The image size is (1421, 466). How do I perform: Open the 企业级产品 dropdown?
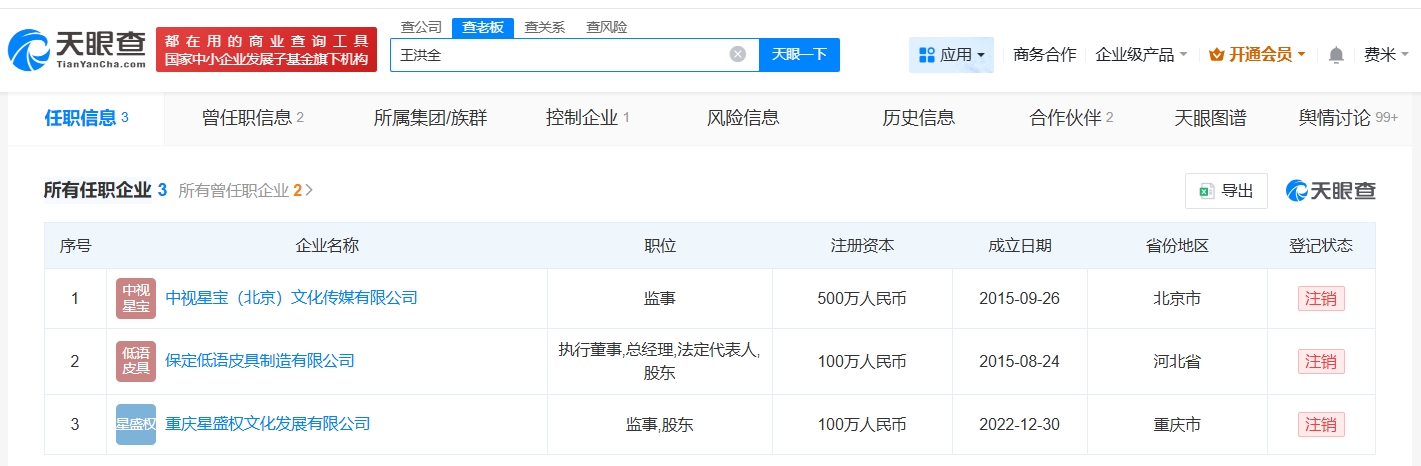(x=1141, y=55)
